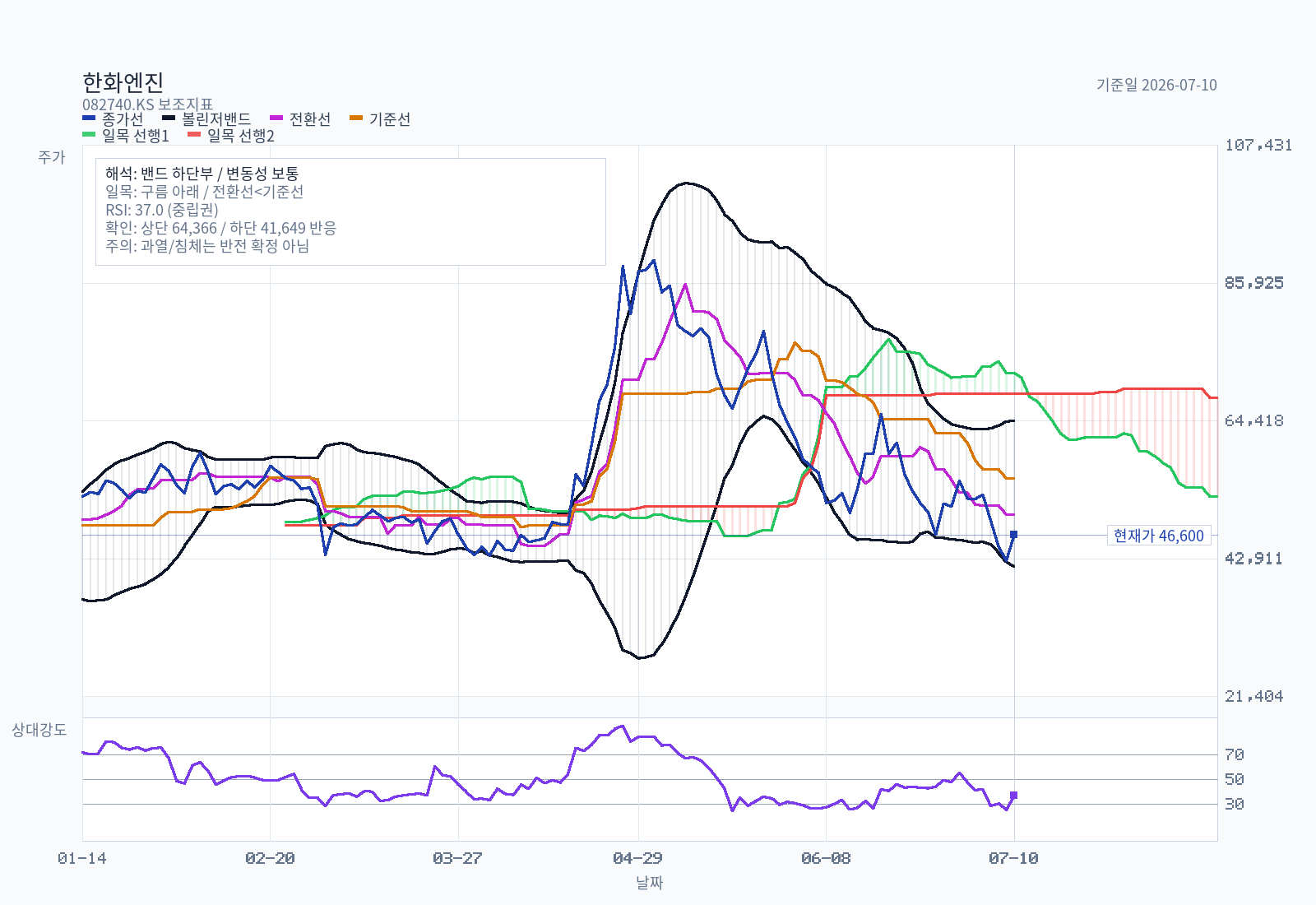Click the 주의: 과열/침체는 annotation line
Image resolution: width=1316 pixels, height=905 pixels.
click(207, 246)
